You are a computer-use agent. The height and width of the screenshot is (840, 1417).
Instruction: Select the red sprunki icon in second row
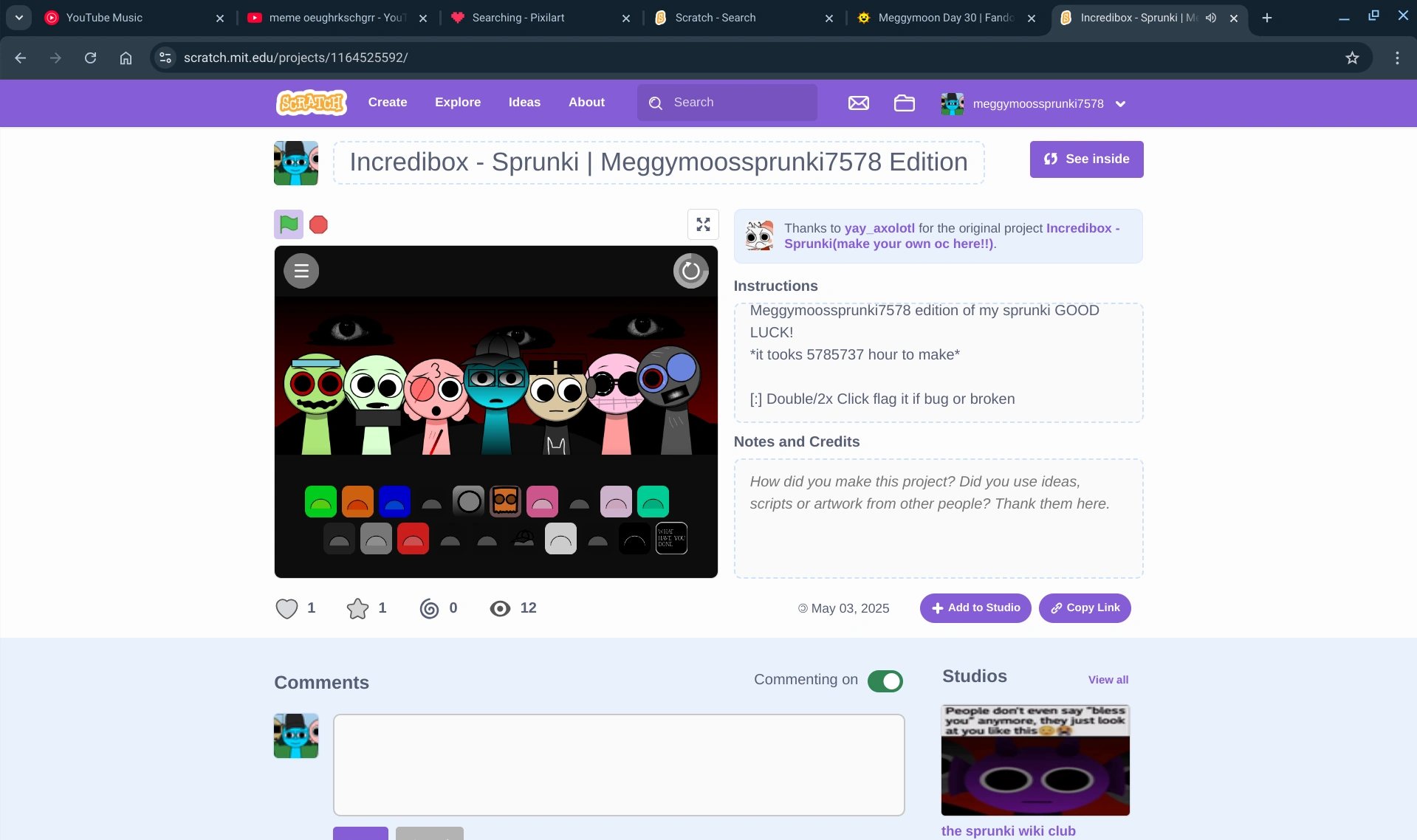pos(413,538)
